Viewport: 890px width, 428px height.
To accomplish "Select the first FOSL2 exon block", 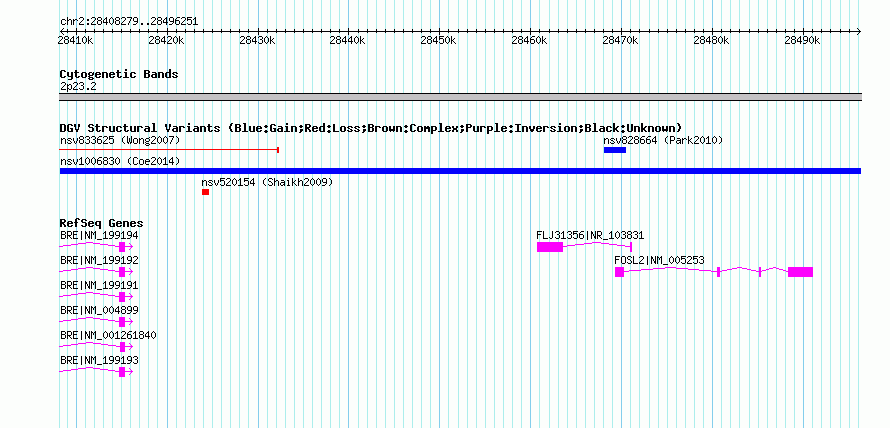I will [x=619, y=272].
